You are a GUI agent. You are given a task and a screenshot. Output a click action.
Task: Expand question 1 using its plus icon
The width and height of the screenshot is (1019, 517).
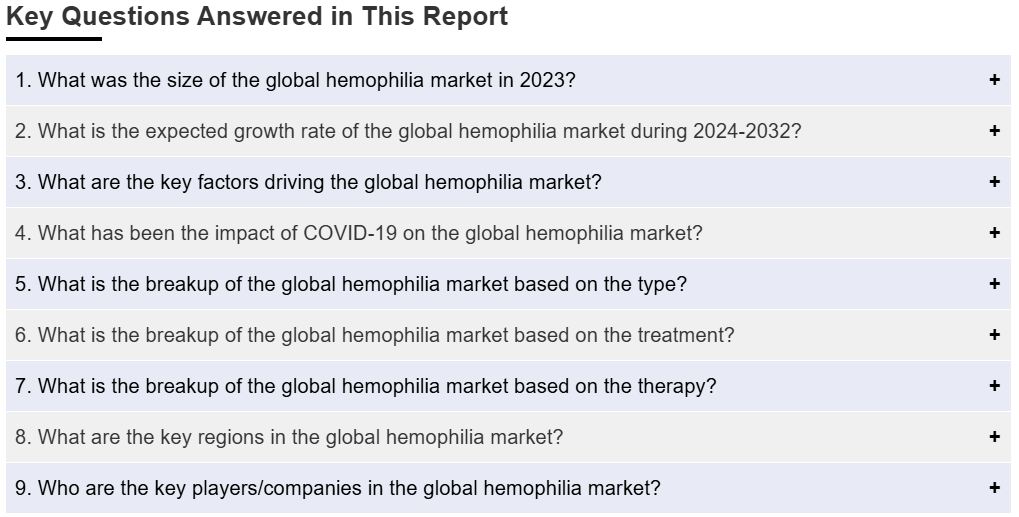pos(994,80)
